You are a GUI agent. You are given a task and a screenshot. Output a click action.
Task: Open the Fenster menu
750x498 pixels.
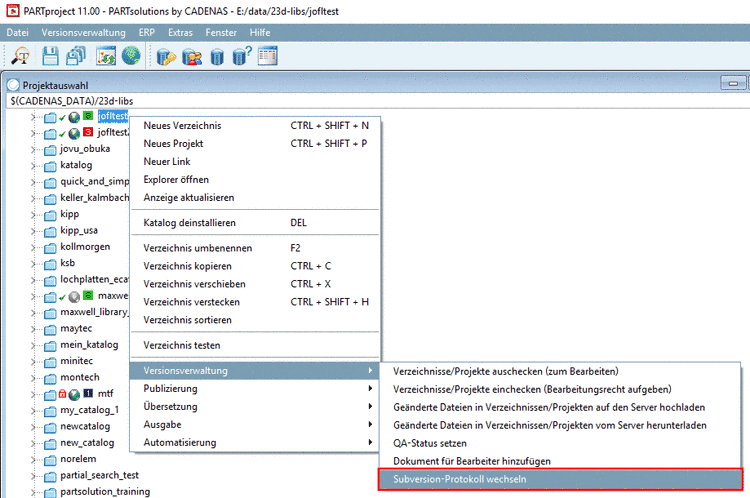[221, 33]
